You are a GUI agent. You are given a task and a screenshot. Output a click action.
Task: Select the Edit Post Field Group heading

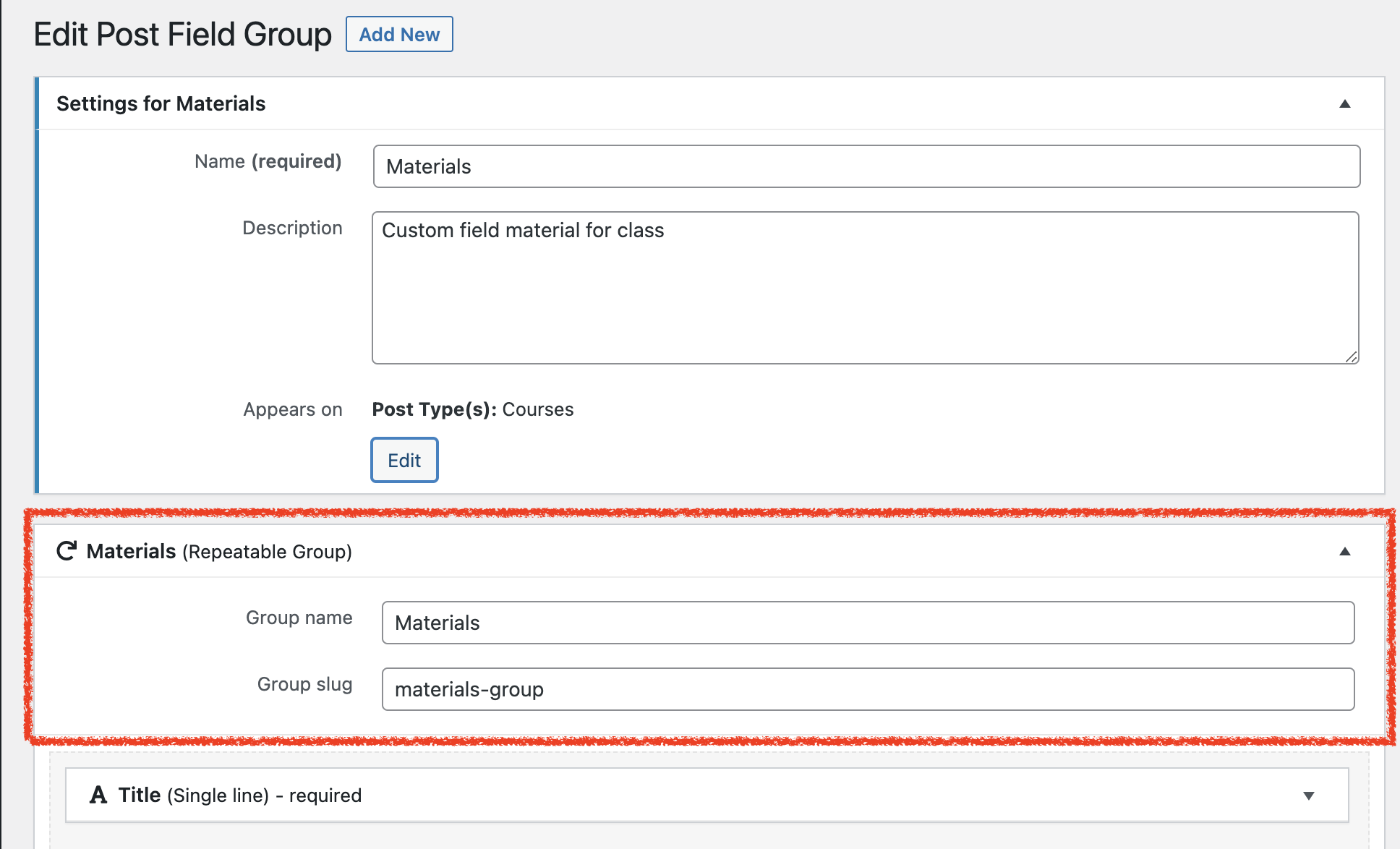point(183,34)
